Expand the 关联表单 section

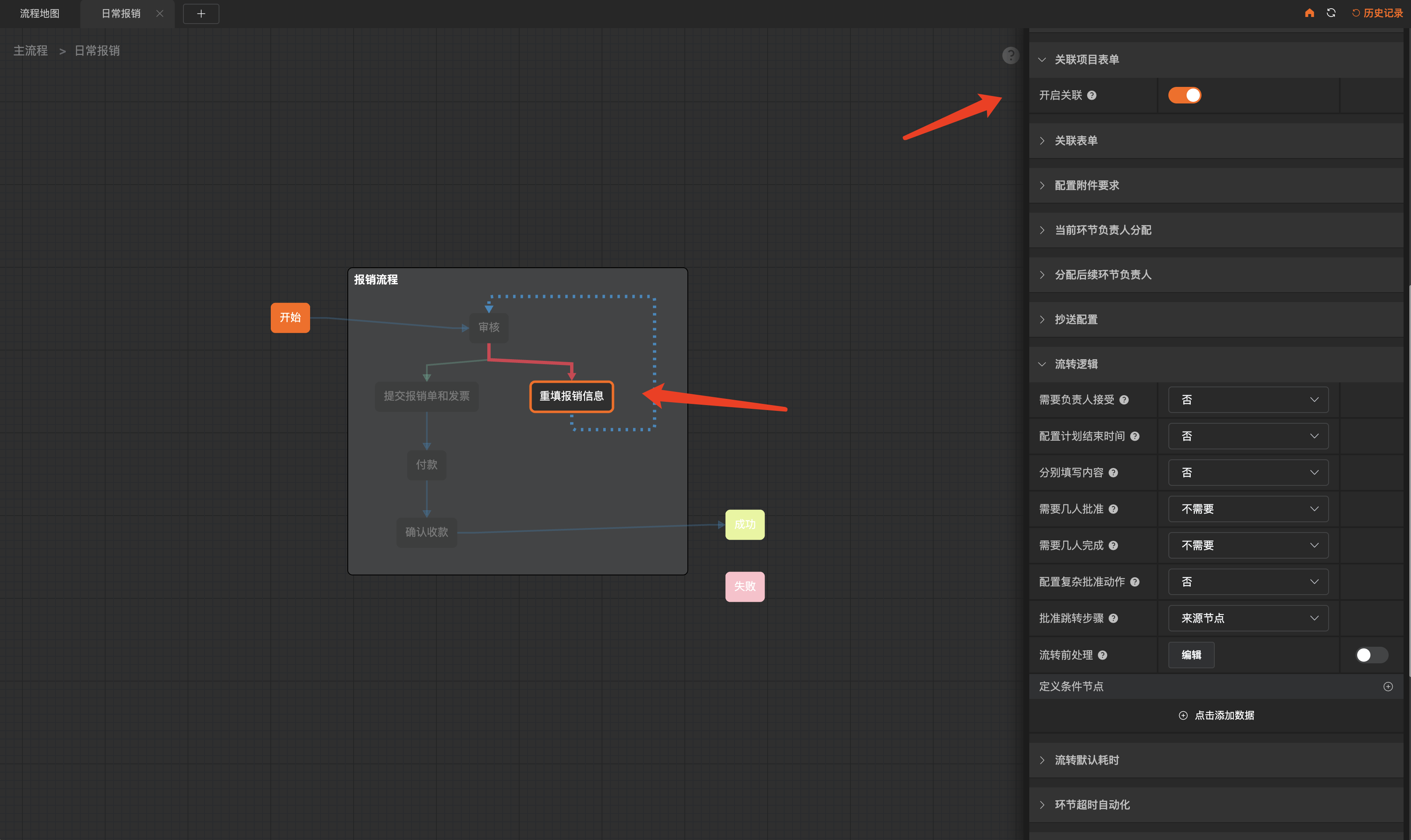point(1217,140)
